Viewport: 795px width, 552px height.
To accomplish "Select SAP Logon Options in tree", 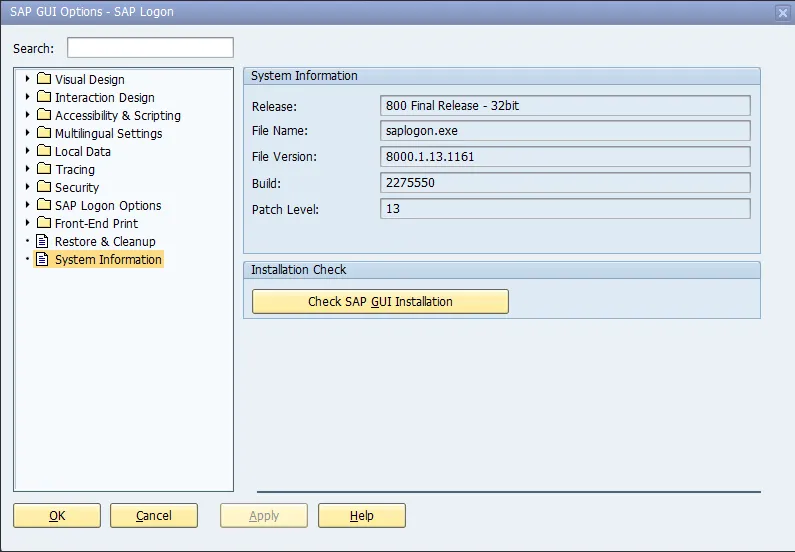I will tap(108, 205).
